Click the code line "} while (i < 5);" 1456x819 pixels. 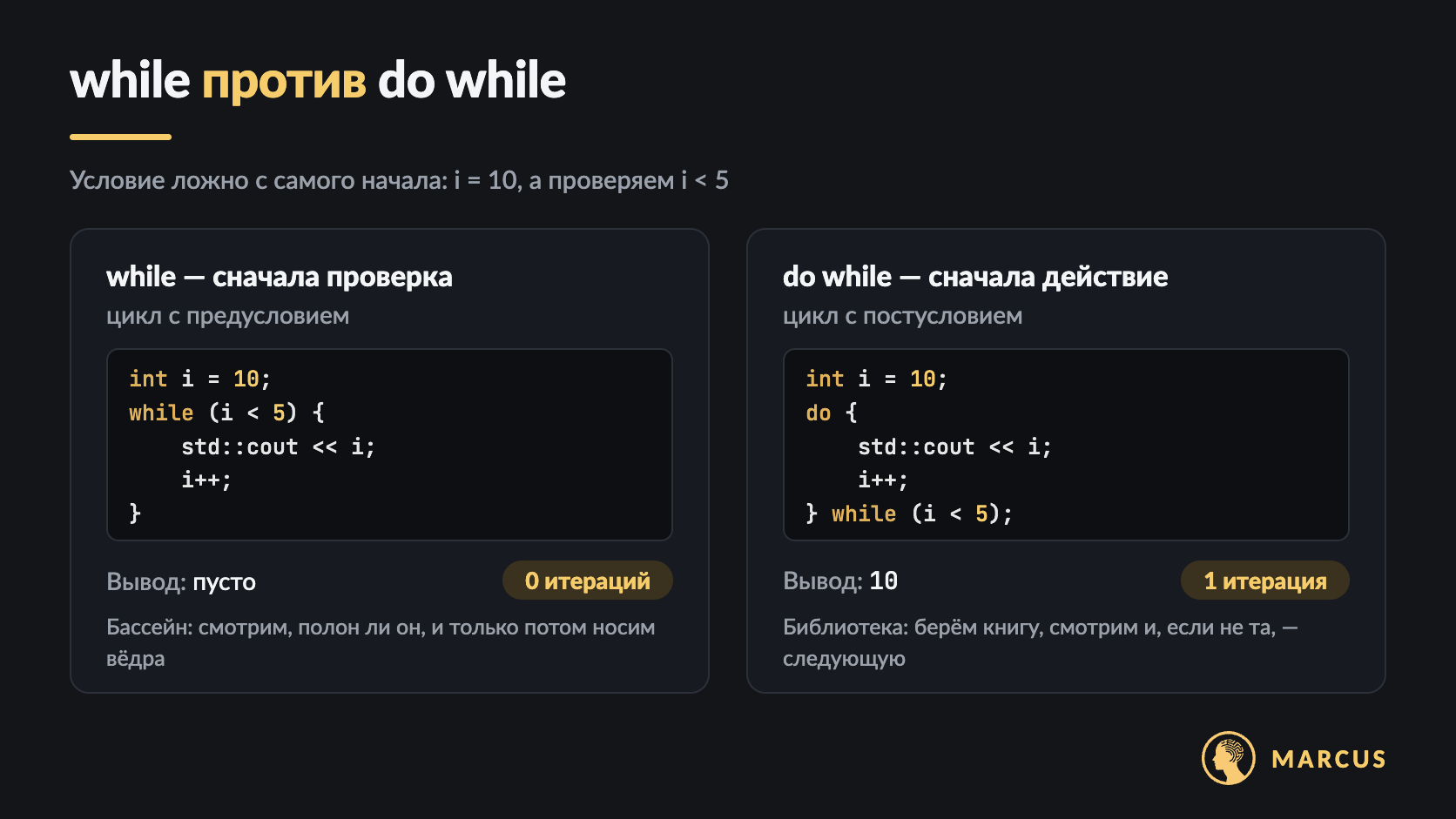pos(909,514)
